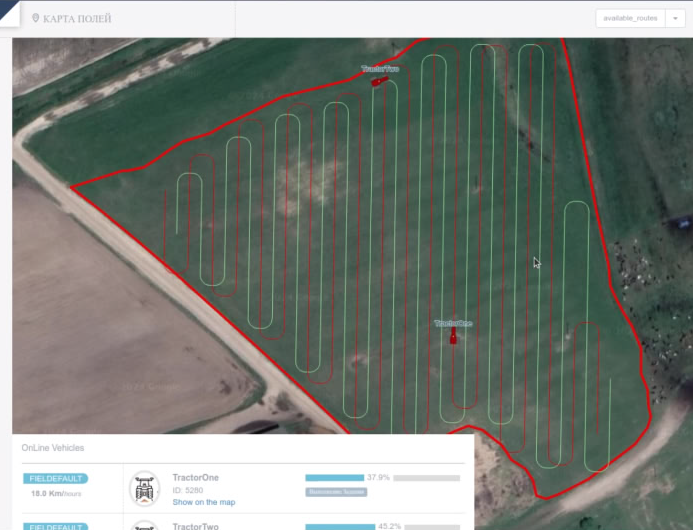Click the TractorOne vehicle avatar icon
The image size is (693, 530).
click(144, 489)
